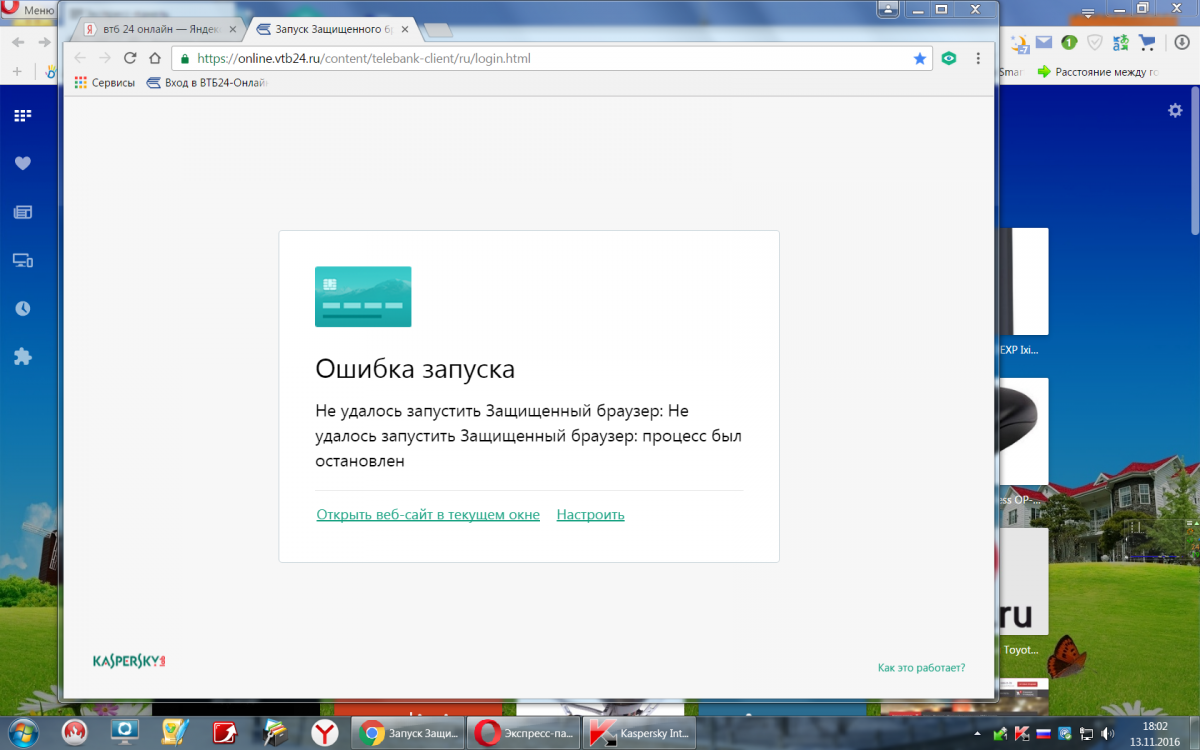The width and height of the screenshot is (1200, 750).
Task: Click the Chrome back arrow
Action: tap(80, 58)
